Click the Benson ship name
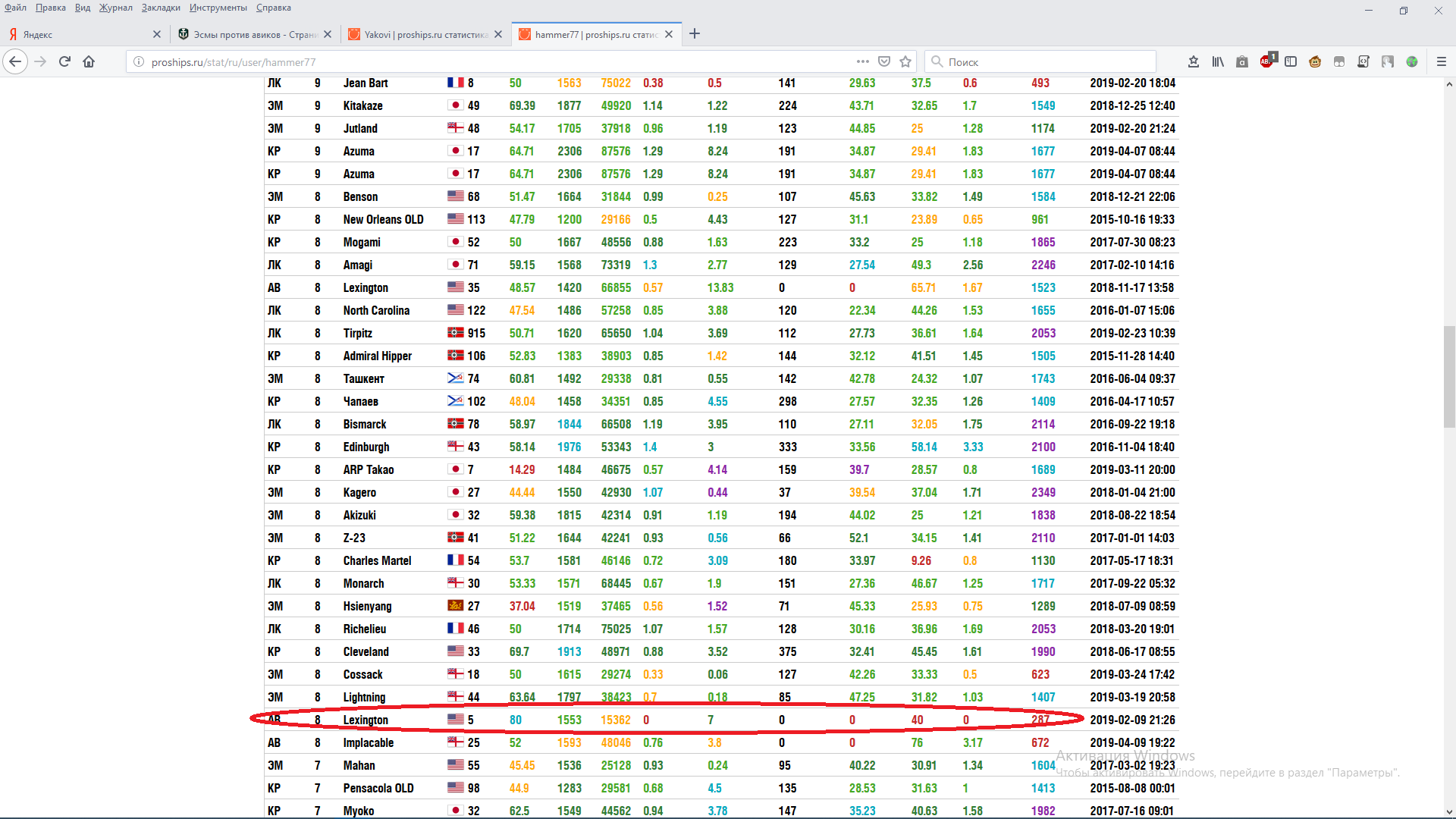Viewport: 1456px width, 819px height. [360, 196]
